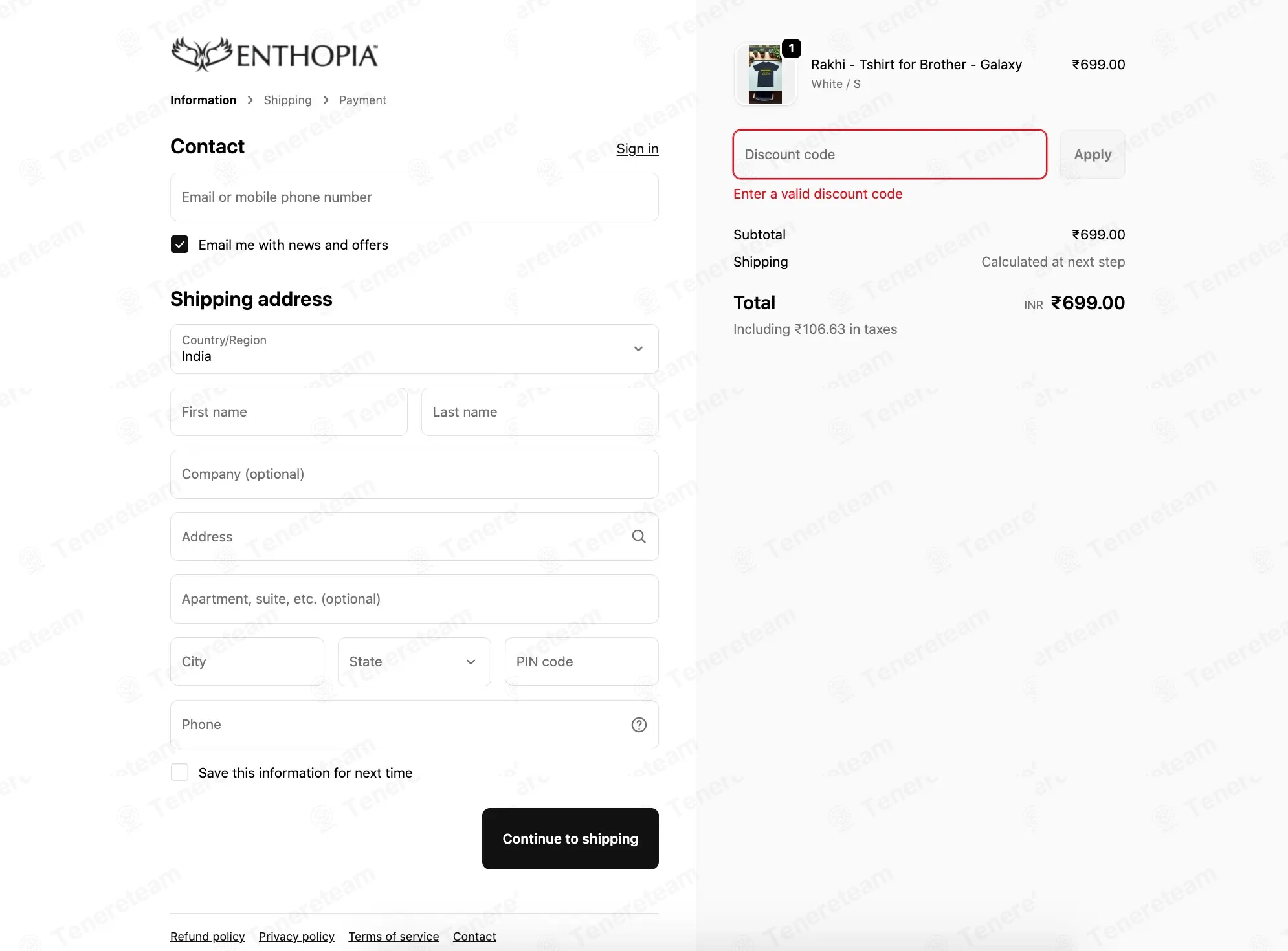Viewport: 1288px width, 951px height.
Task: Click Continue to shipping button
Action: [570, 838]
